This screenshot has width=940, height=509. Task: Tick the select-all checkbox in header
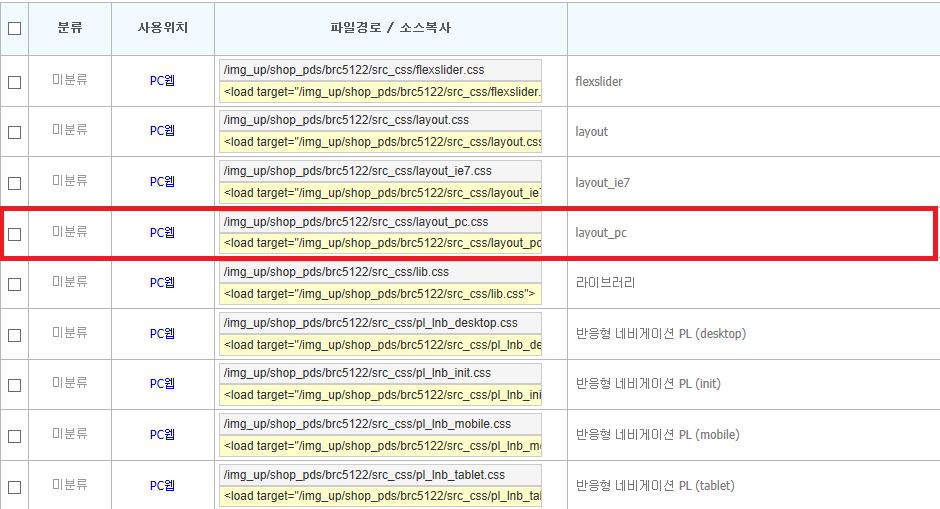pos(14,28)
